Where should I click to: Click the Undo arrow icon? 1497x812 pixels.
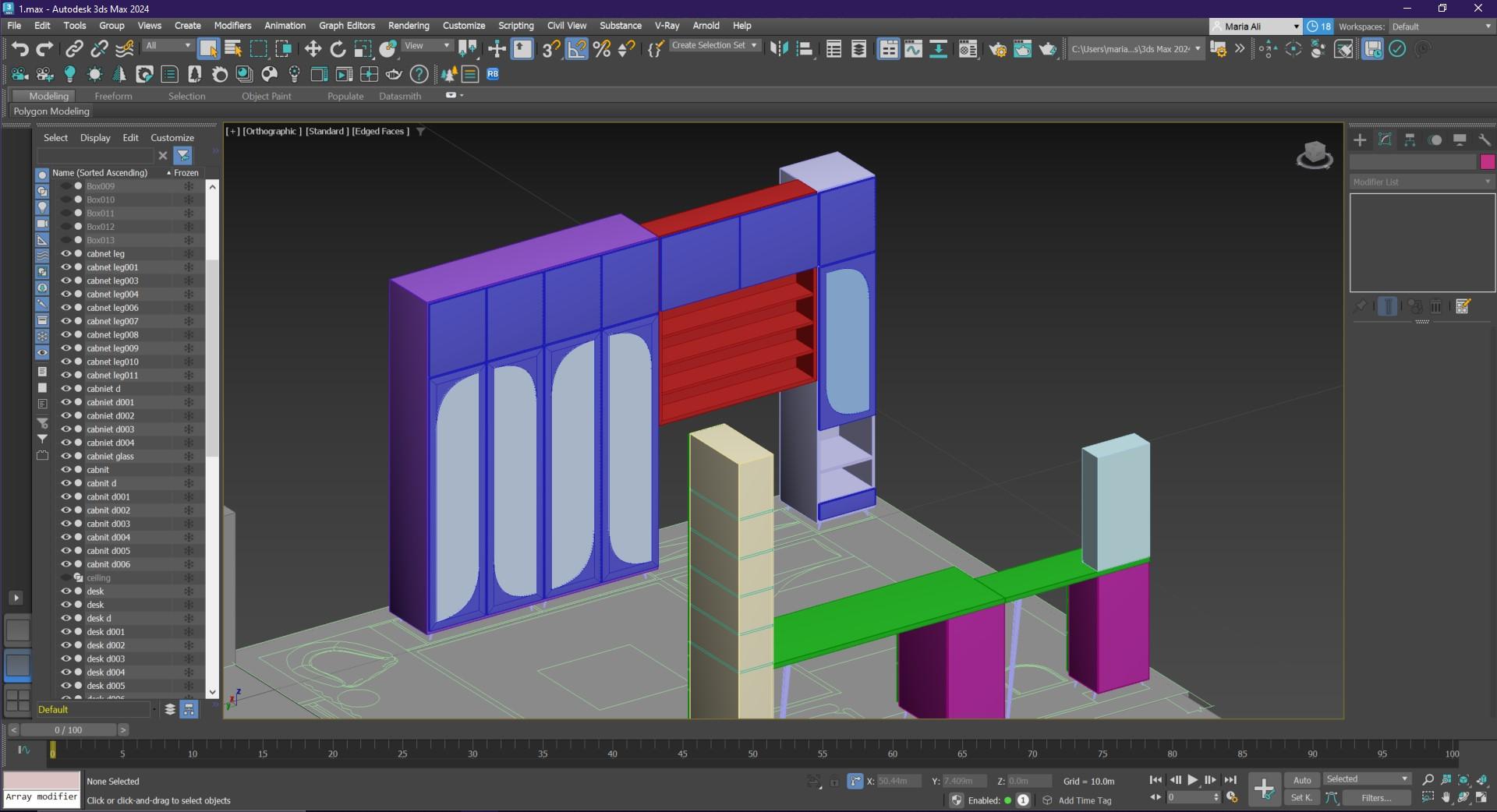coord(19,49)
